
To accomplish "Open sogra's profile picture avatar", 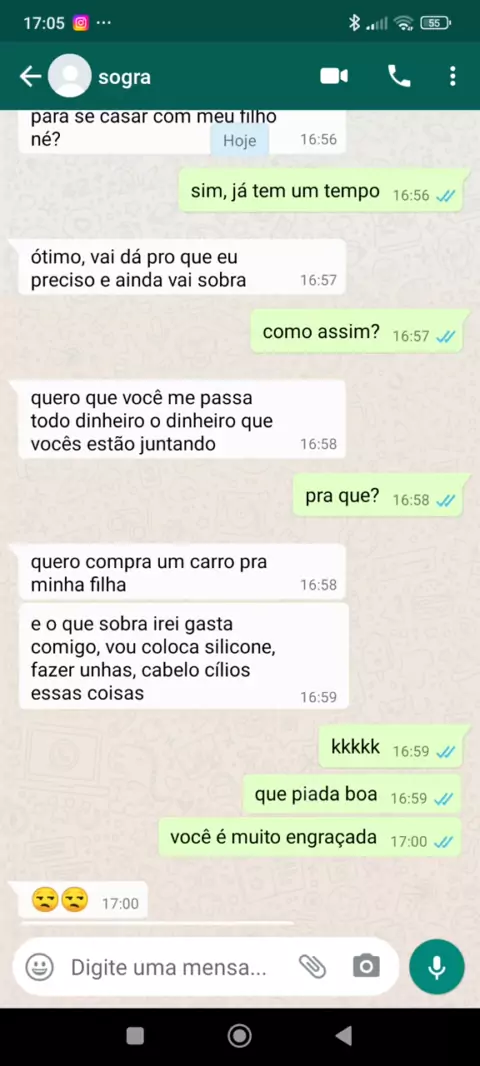I will [69, 76].
